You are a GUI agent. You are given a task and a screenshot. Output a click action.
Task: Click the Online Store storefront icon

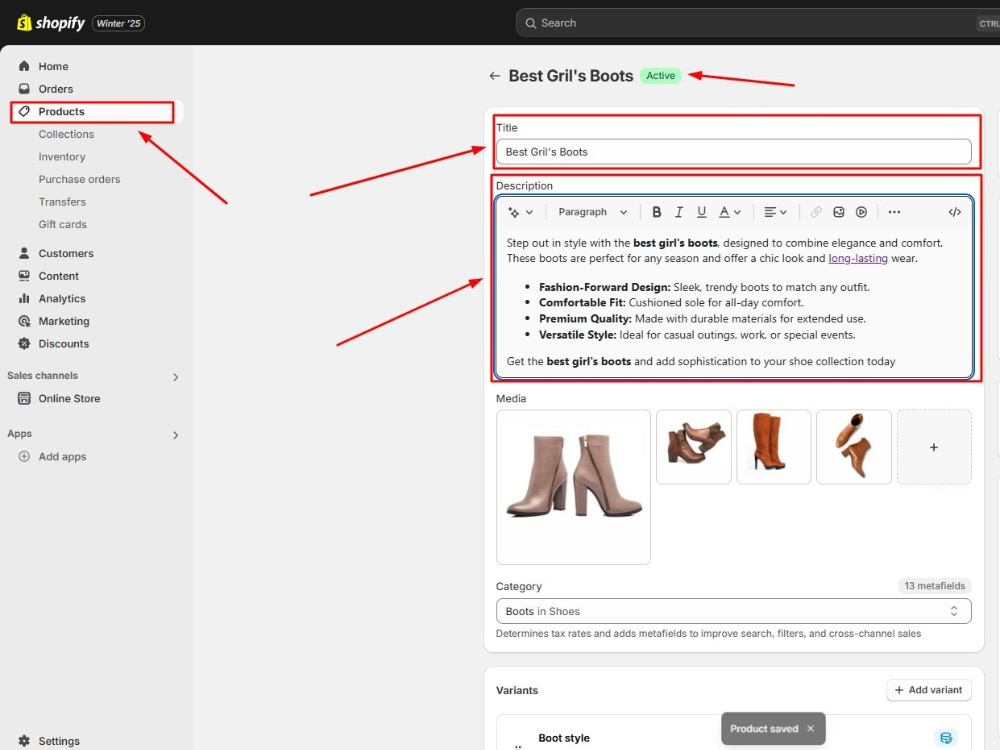click(x=24, y=399)
